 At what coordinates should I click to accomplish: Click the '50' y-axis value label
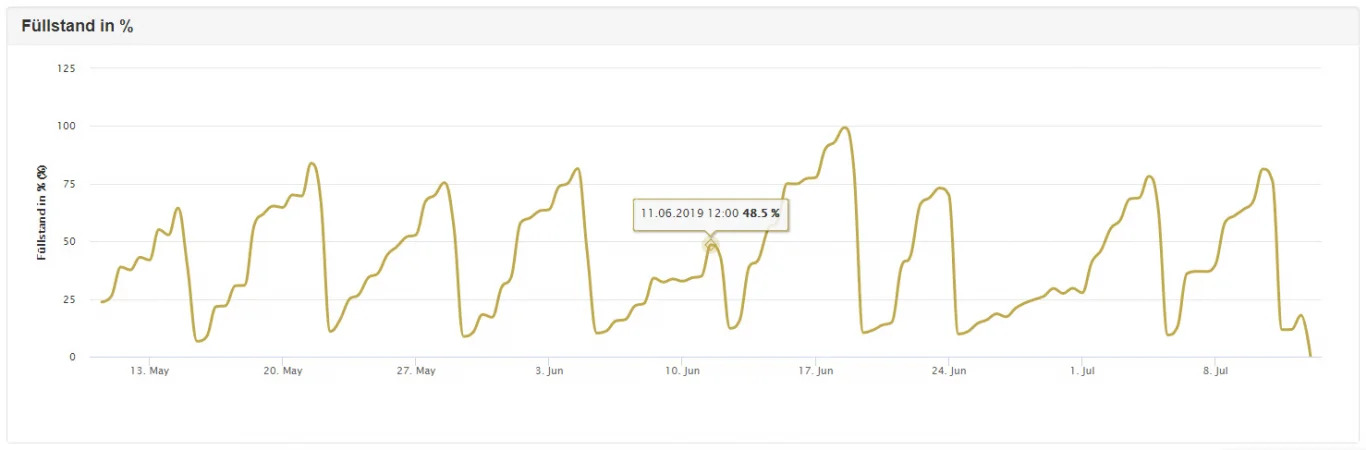(70, 242)
